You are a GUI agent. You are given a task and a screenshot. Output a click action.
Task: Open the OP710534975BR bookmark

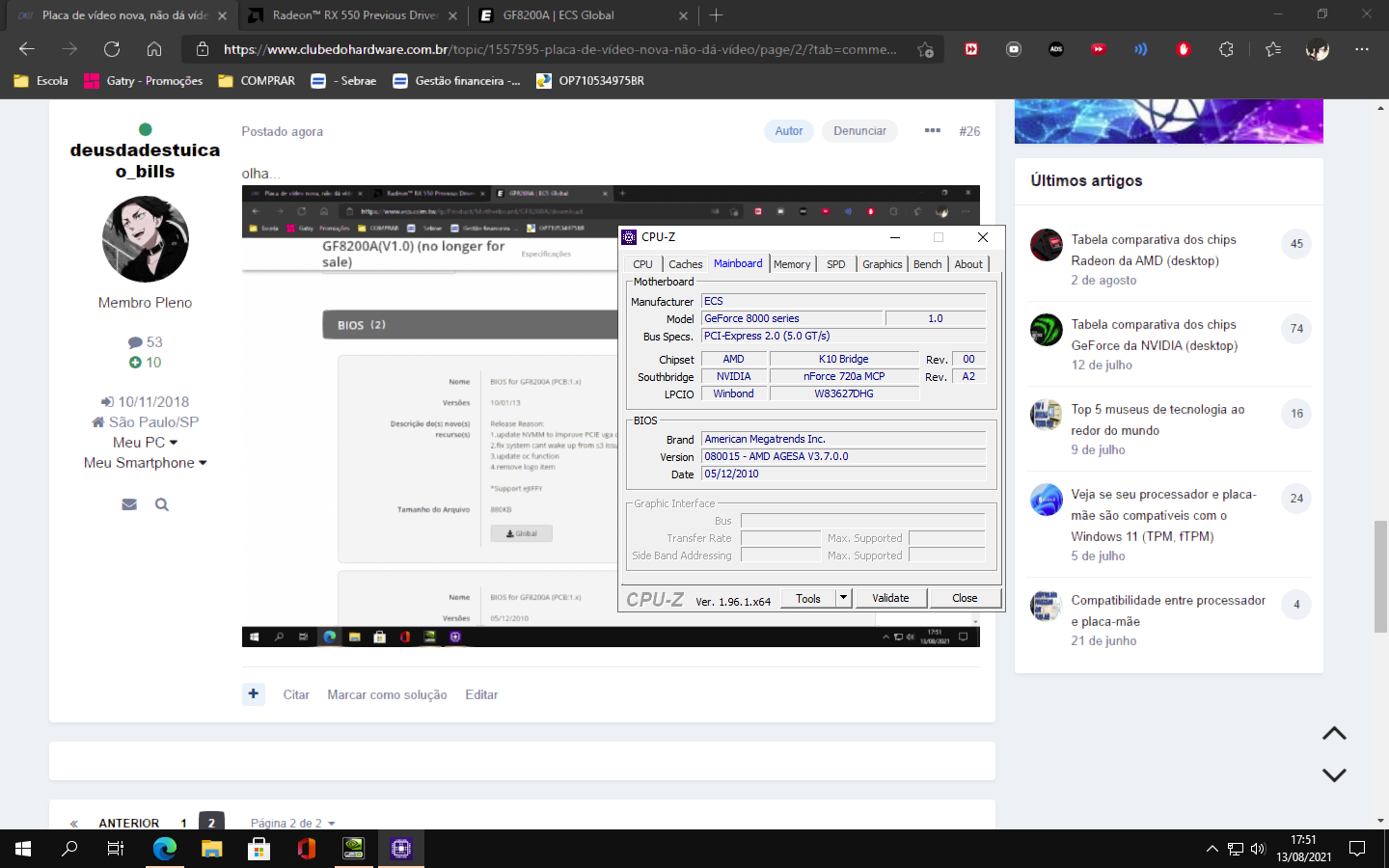click(590, 81)
